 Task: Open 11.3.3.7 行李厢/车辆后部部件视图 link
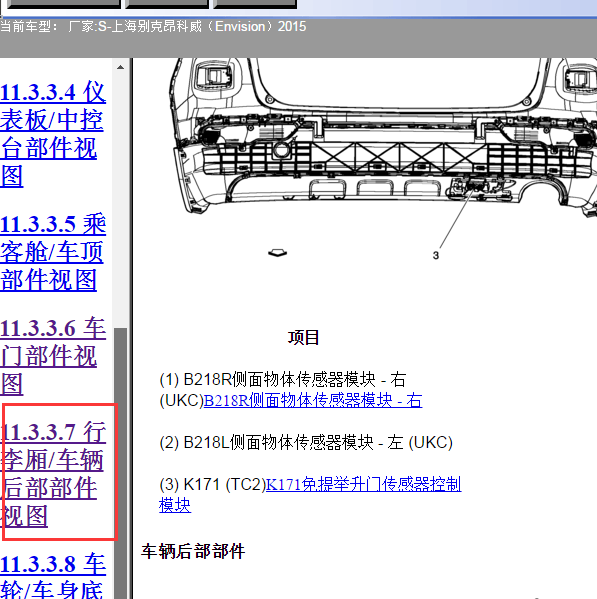(52, 474)
